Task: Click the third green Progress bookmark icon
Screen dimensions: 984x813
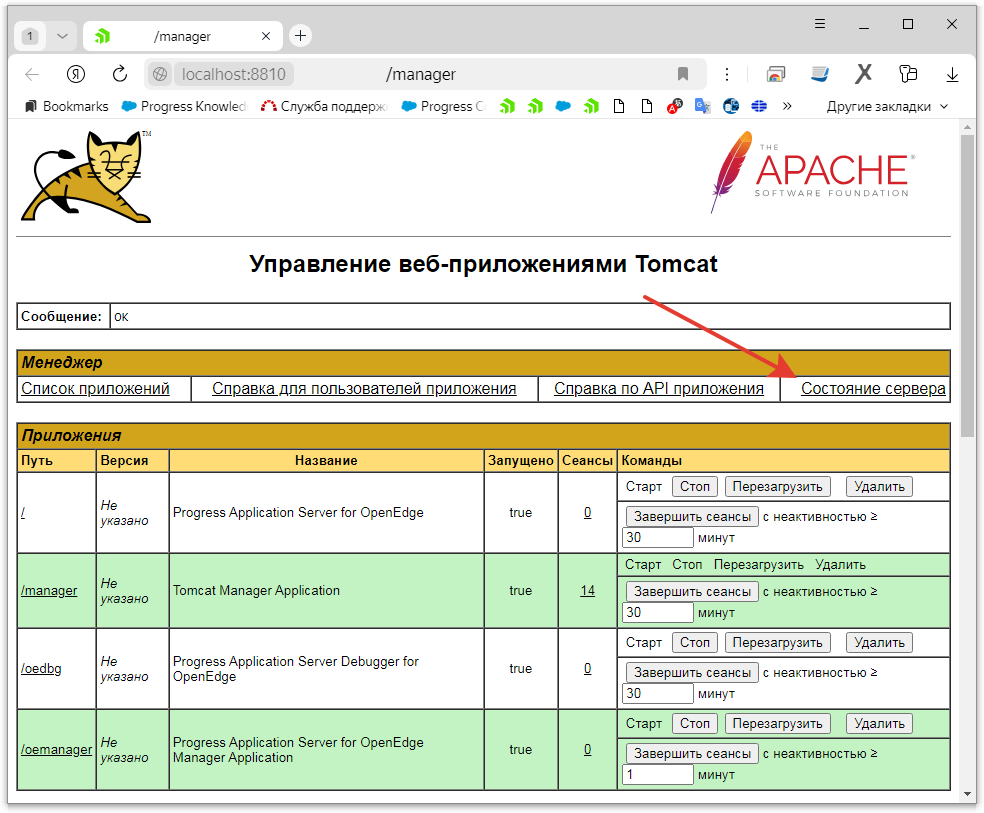Action: point(591,106)
